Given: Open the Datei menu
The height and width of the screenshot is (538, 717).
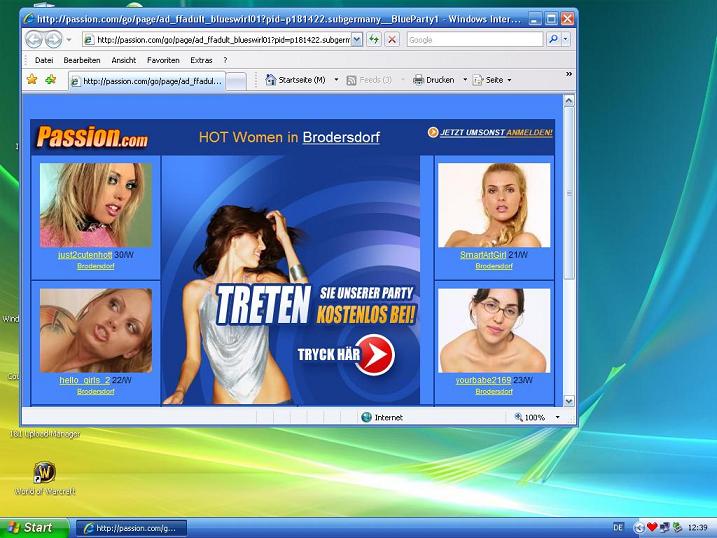Looking at the screenshot, I should point(44,60).
